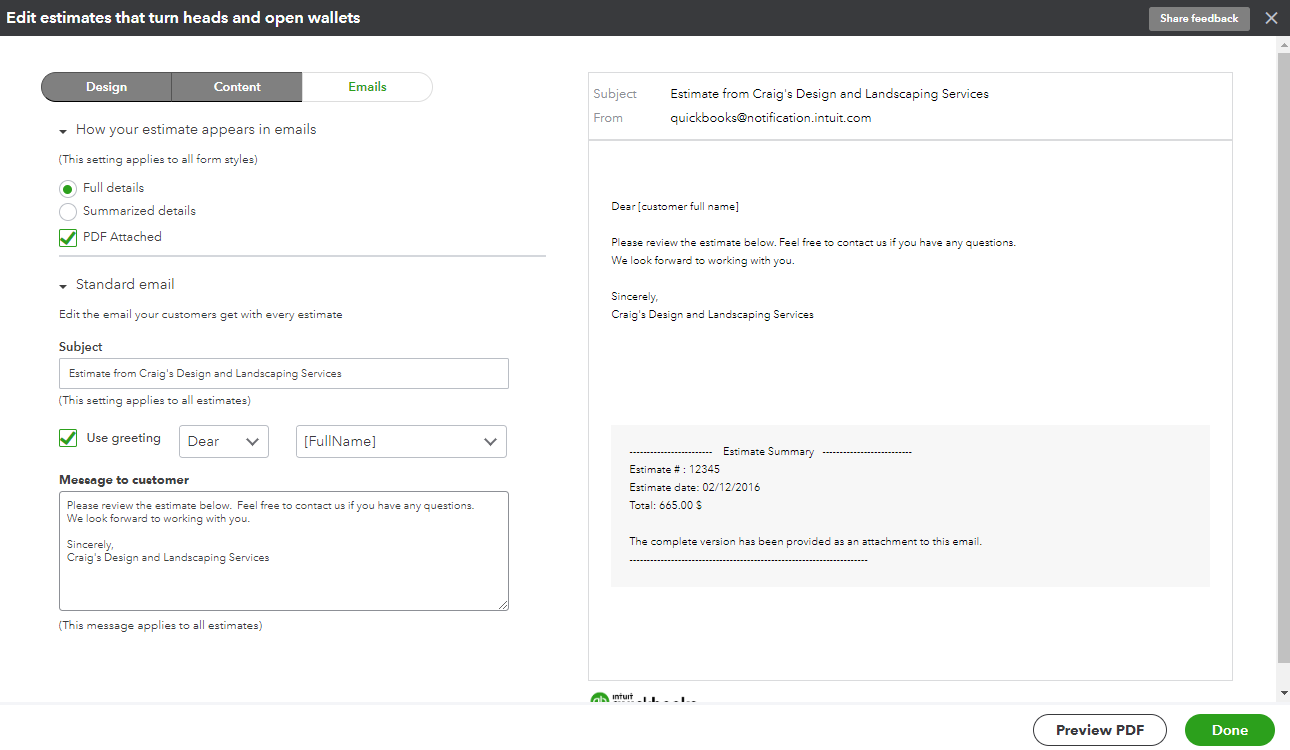This screenshot has width=1290, height=750.
Task: Collapse the Standard email section
Action: pyautogui.click(x=63, y=286)
